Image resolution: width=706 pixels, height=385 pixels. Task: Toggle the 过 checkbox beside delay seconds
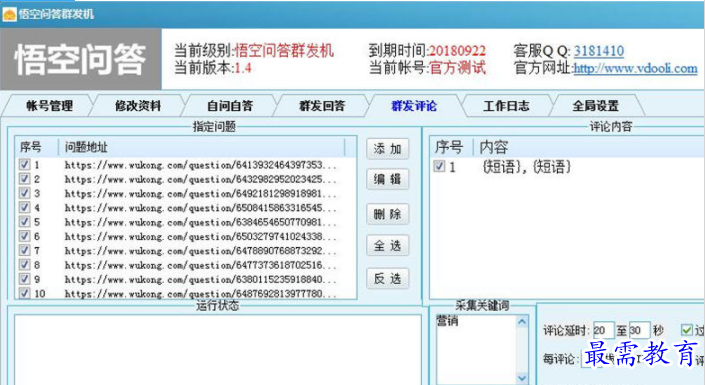[x=687, y=330]
